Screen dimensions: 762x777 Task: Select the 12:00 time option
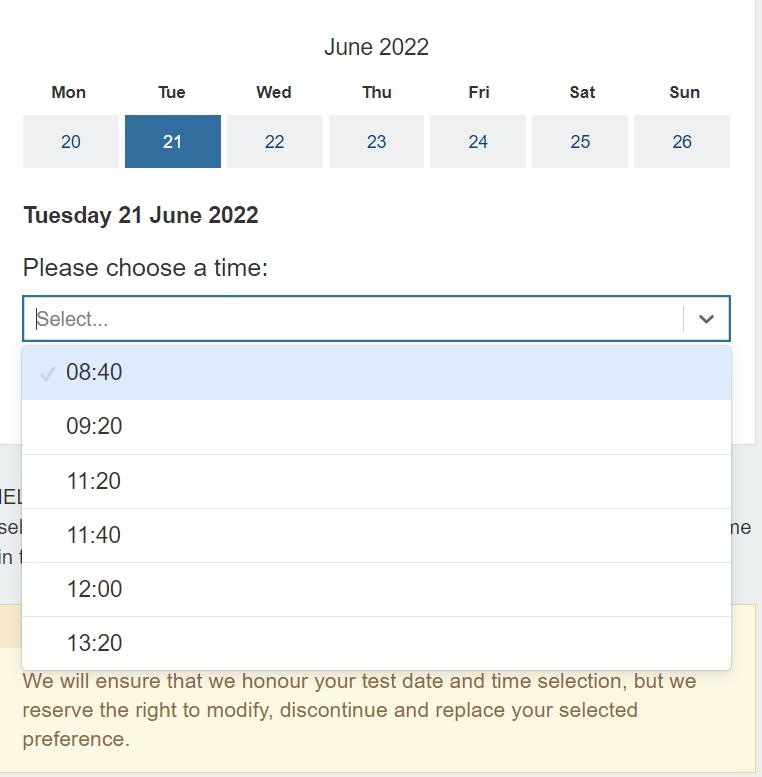(94, 589)
